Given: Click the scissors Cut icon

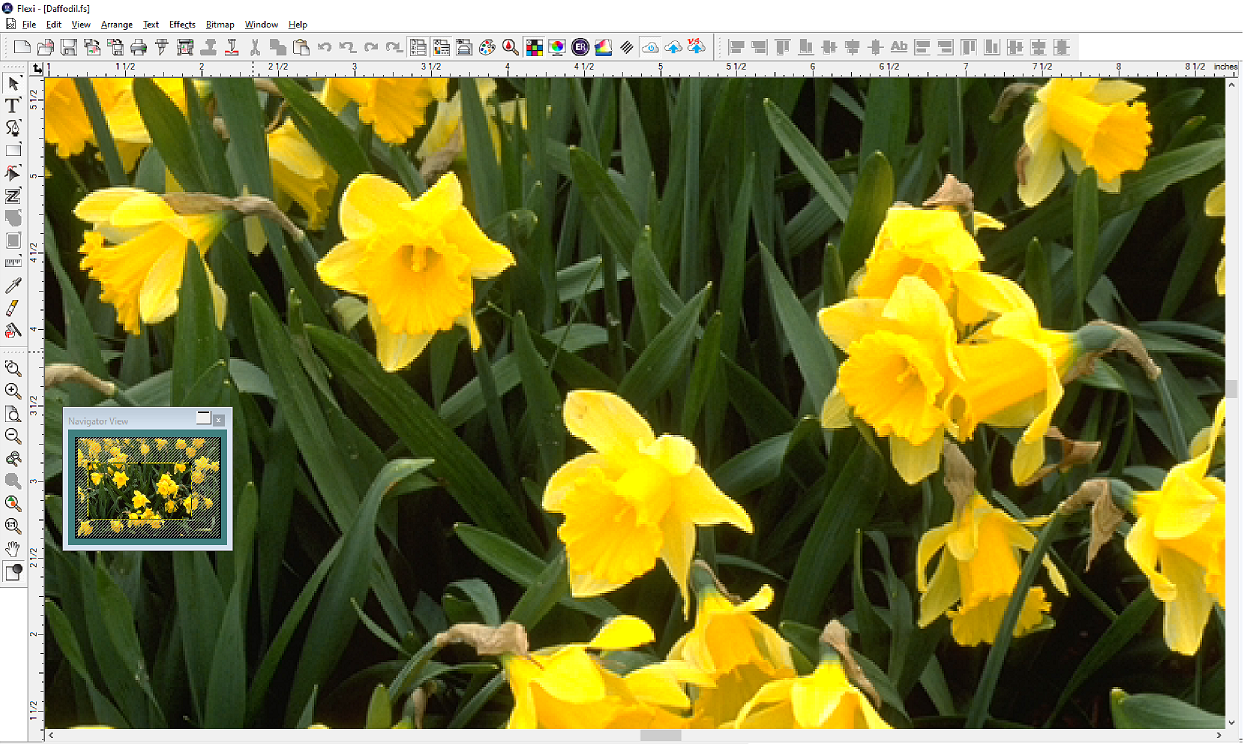Looking at the screenshot, I should 255,47.
